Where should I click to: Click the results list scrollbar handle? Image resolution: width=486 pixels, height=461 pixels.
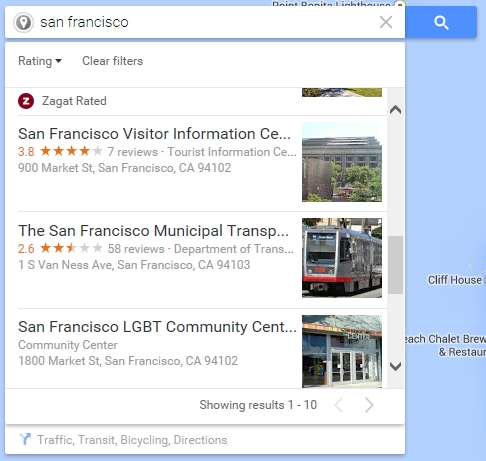[x=395, y=265]
